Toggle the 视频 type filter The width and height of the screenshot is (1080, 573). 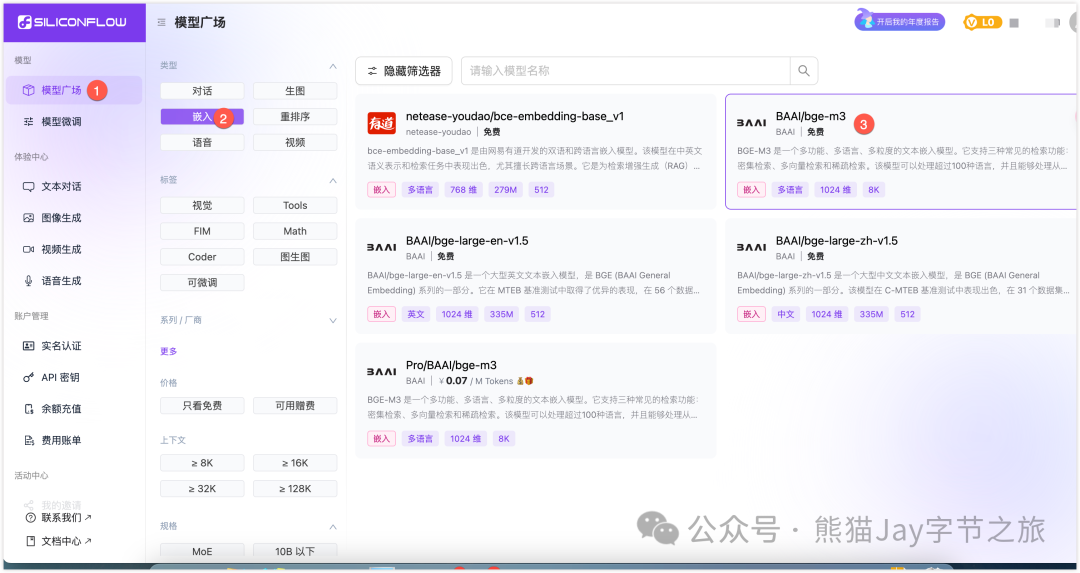295,143
